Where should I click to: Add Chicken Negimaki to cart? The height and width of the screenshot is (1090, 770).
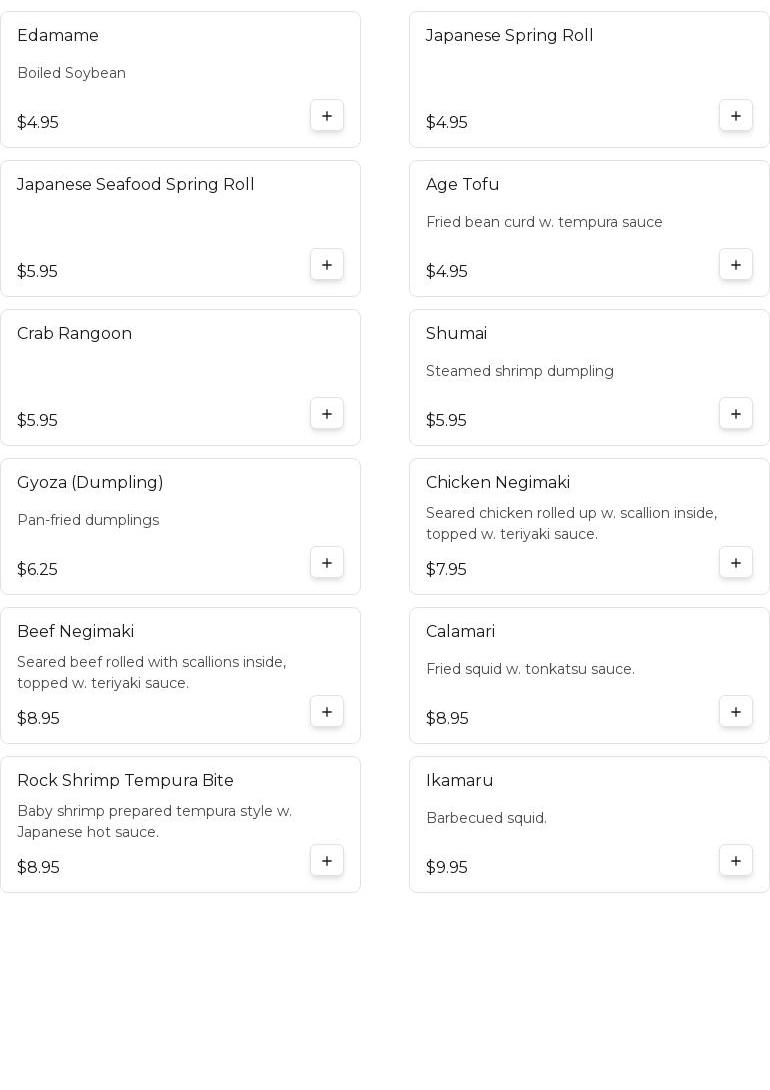coord(736,562)
